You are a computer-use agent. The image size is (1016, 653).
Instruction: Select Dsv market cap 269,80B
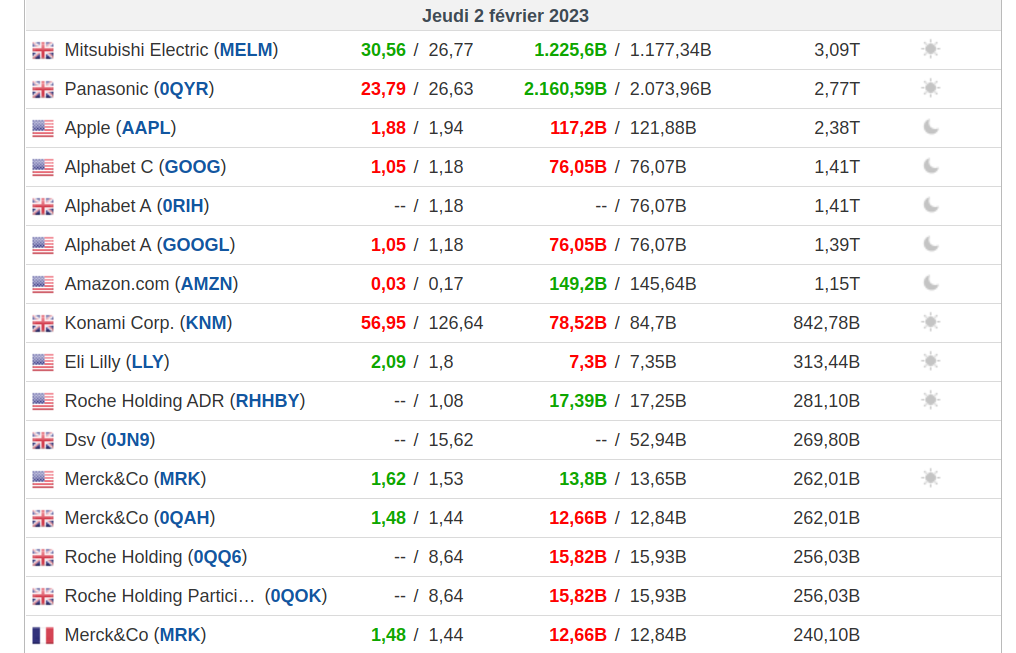(826, 440)
